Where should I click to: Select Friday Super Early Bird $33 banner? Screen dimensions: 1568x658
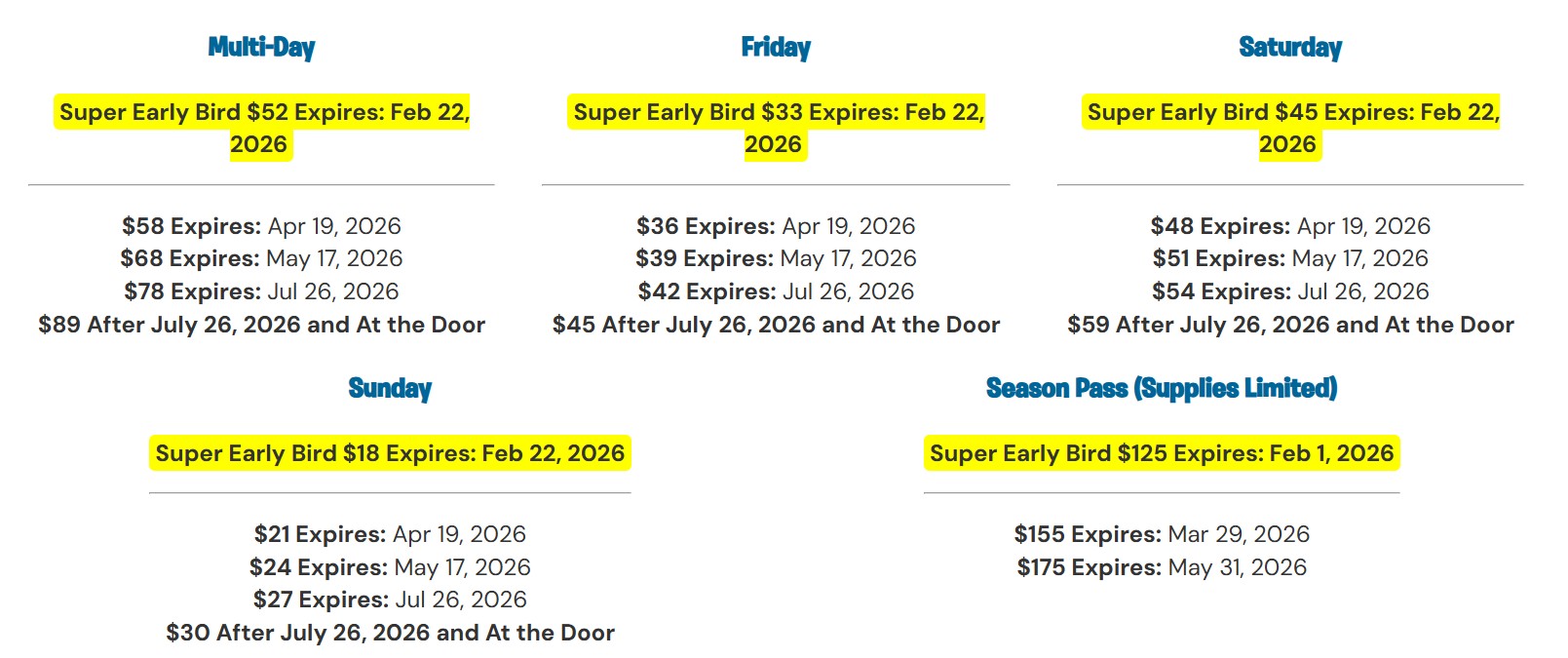click(776, 128)
